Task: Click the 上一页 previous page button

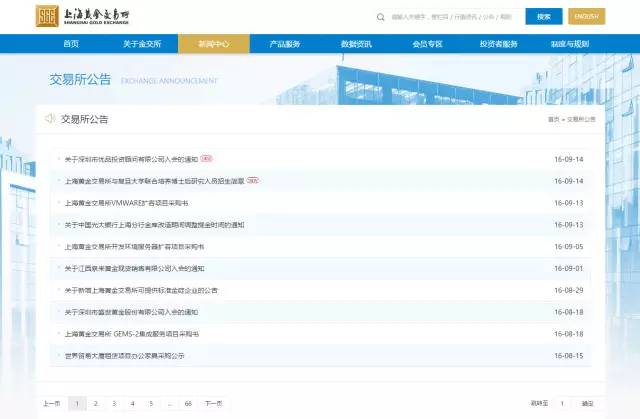Action: (x=51, y=403)
